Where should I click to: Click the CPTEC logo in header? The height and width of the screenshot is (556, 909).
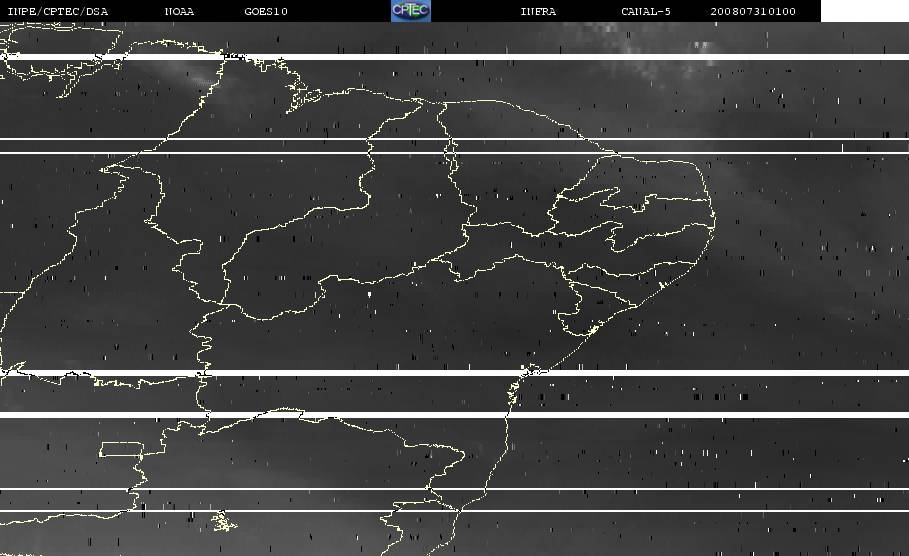pos(410,10)
